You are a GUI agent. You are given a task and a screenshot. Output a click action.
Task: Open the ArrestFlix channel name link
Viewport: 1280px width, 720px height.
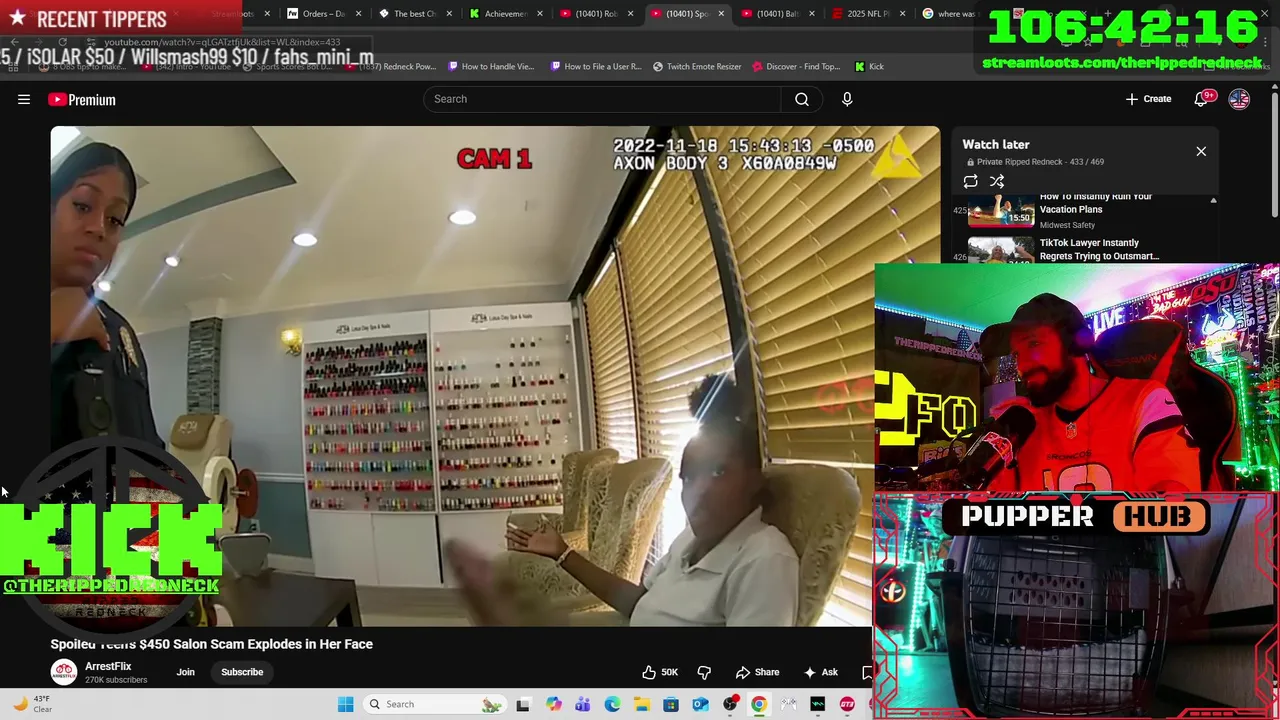point(108,666)
